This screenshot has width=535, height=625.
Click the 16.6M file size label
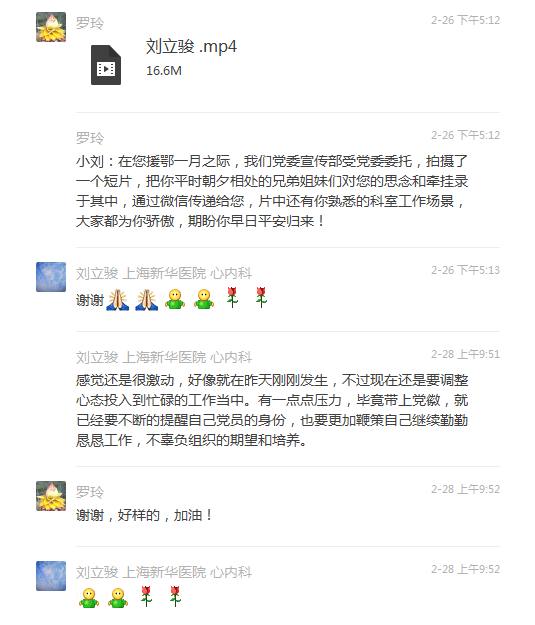click(x=164, y=71)
